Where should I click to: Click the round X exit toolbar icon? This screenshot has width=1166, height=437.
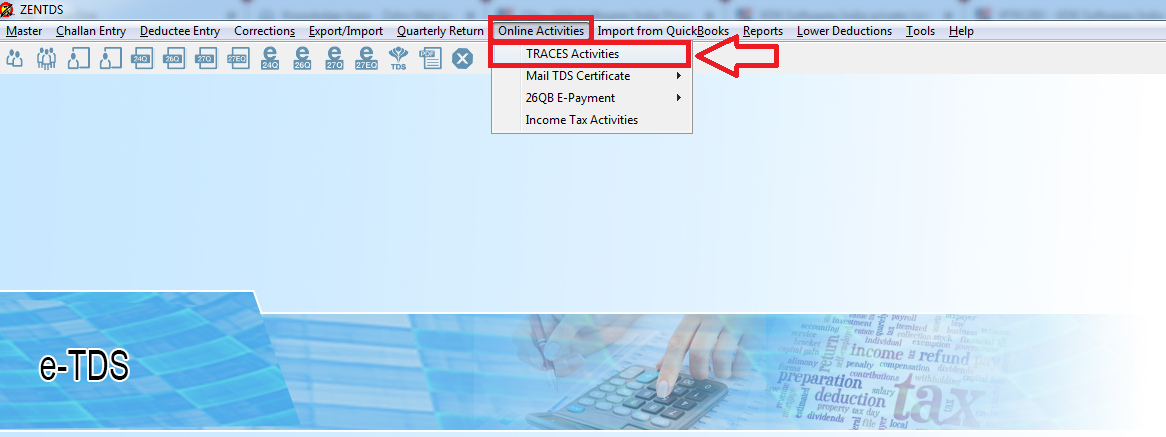[x=463, y=58]
